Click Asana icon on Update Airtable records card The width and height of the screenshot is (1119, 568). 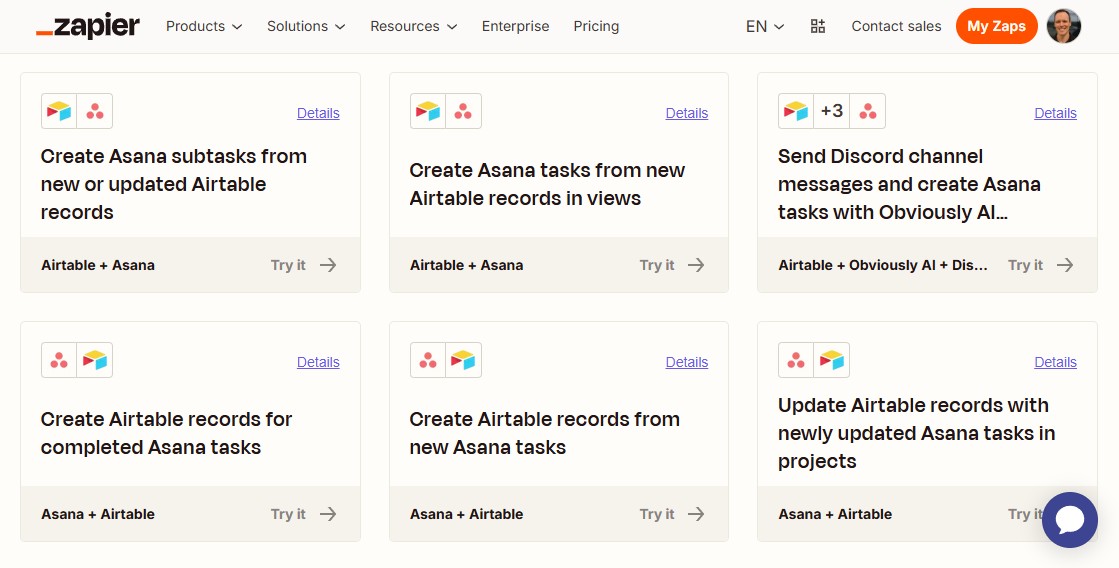coord(796,360)
